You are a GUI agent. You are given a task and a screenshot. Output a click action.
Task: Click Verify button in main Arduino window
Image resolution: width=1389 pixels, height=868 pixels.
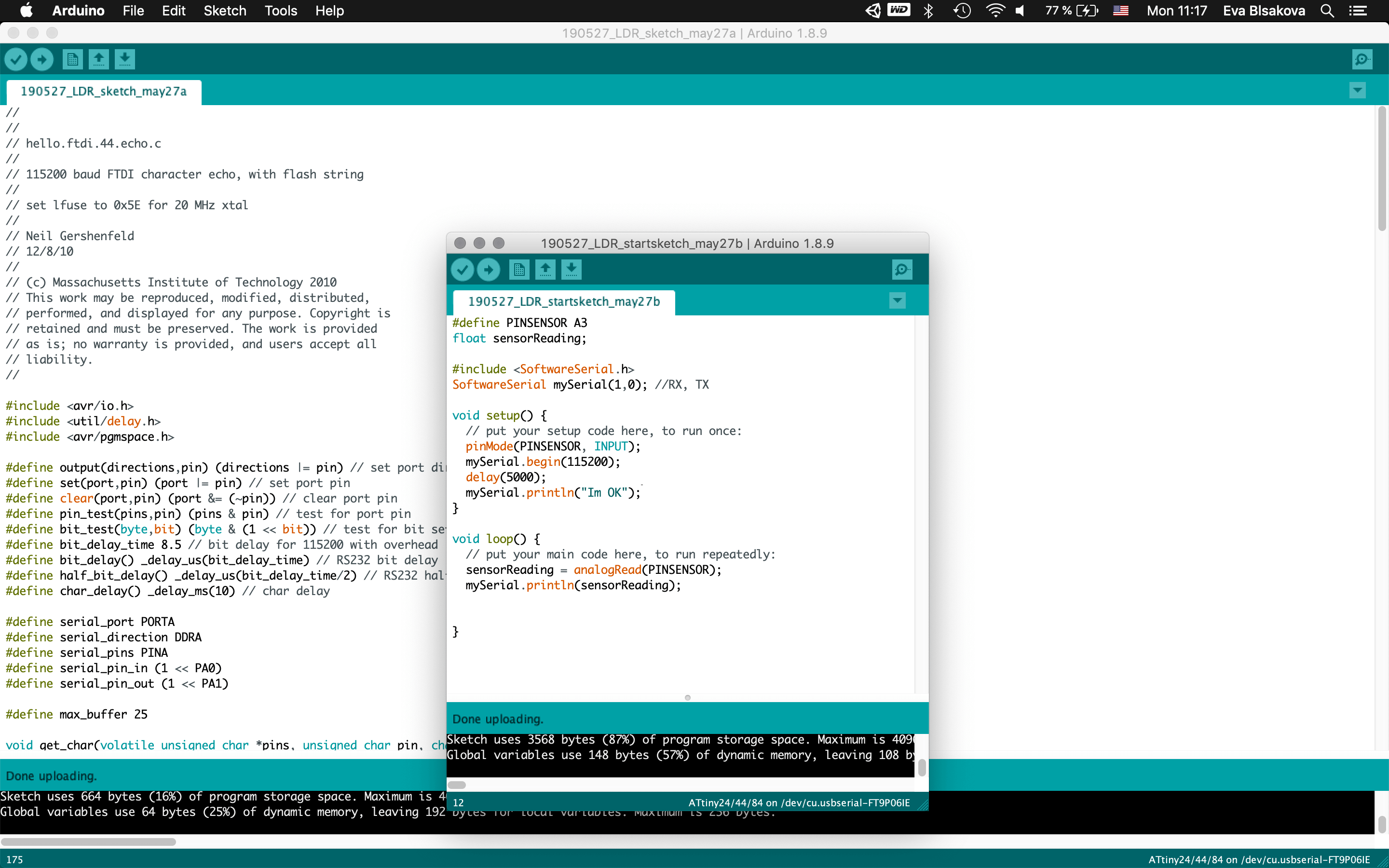(16, 59)
